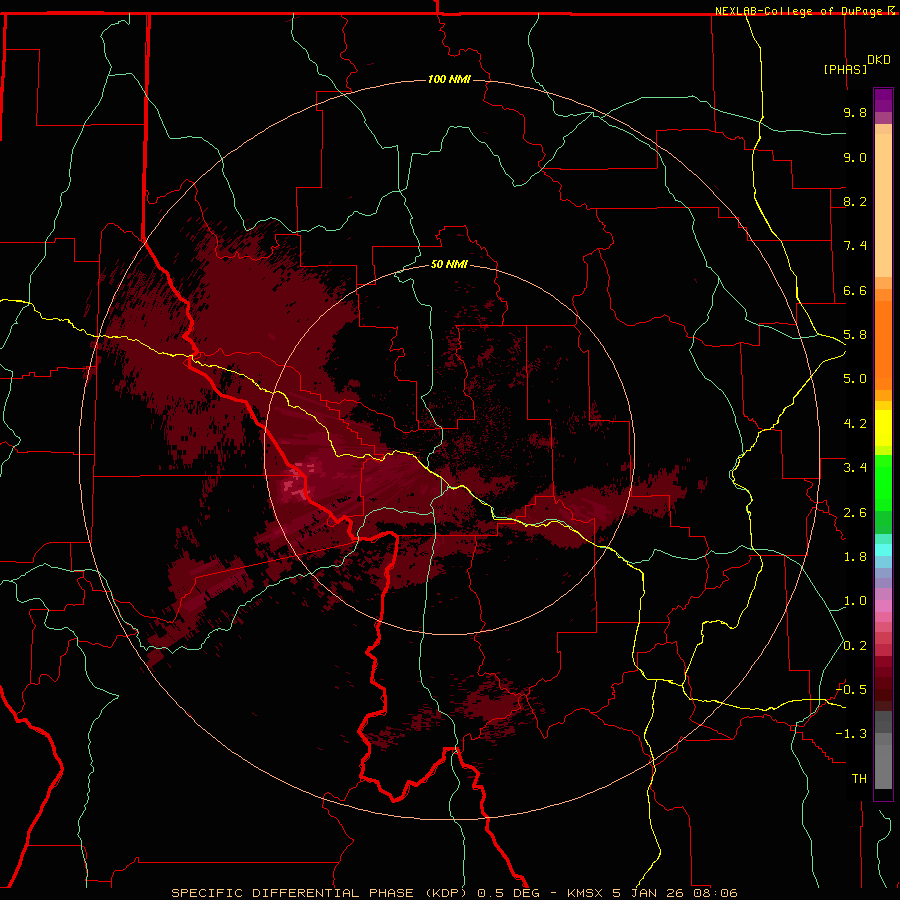Click the KMSX radar station identifier

click(586, 893)
